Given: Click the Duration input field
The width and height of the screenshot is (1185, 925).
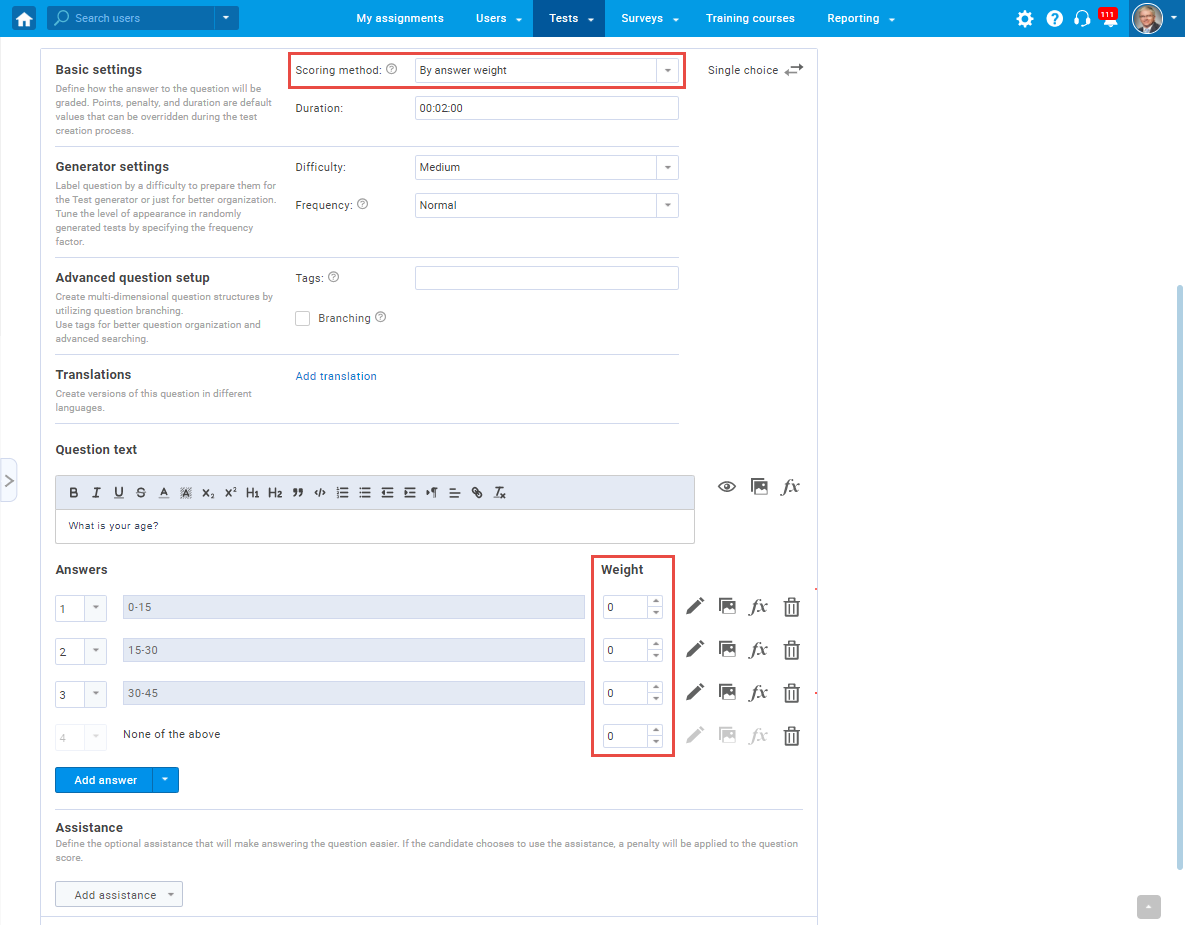Looking at the screenshot, I should (546, 108).
